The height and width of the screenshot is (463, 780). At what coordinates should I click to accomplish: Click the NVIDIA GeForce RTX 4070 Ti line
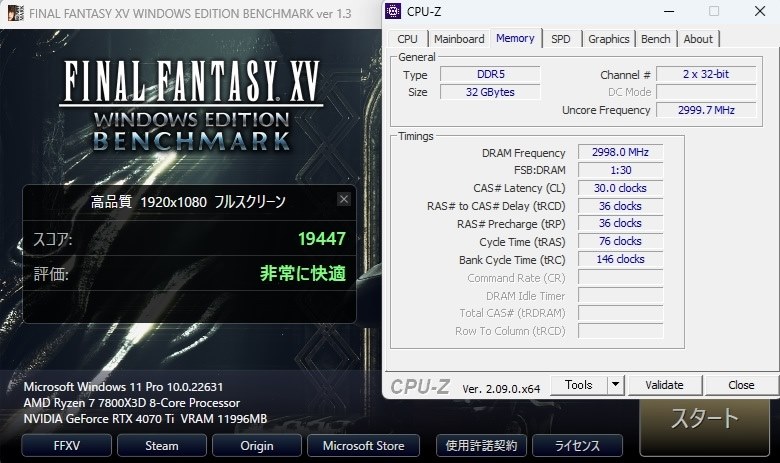[x=145, y=419]
